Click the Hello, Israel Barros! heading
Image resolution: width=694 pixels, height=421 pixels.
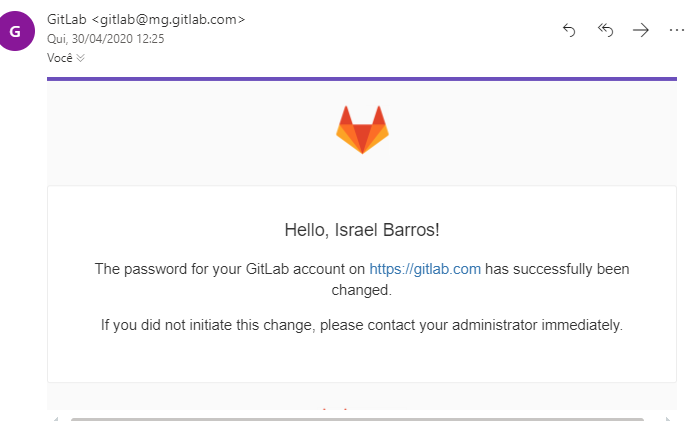pyautogui.click(x=362, y=230)
